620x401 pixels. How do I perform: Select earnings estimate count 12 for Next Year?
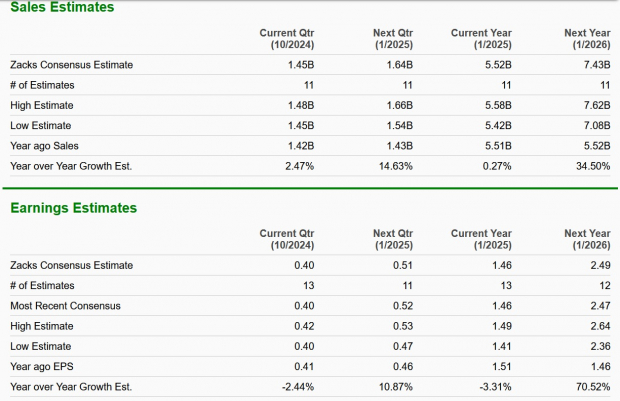pyautogui.click(x=605, y=286)
